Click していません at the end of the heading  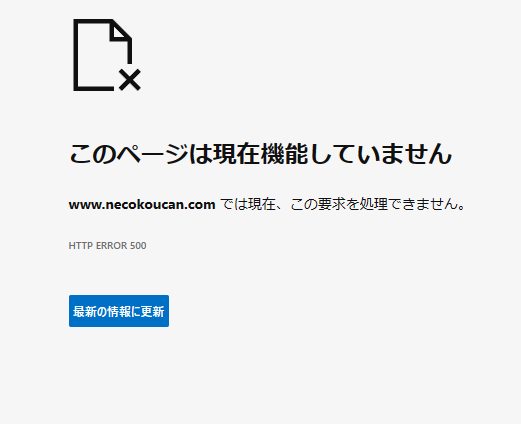(x=381, y=154)
